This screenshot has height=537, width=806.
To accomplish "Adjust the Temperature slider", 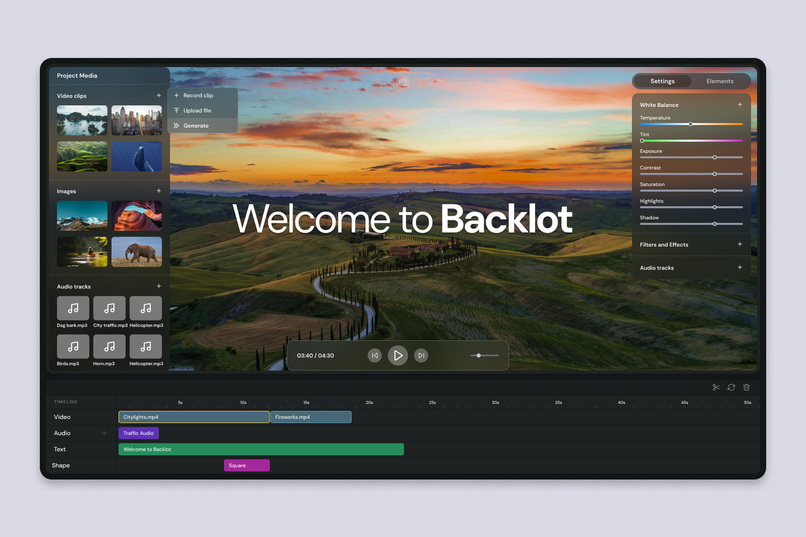I will pos(691,124).
